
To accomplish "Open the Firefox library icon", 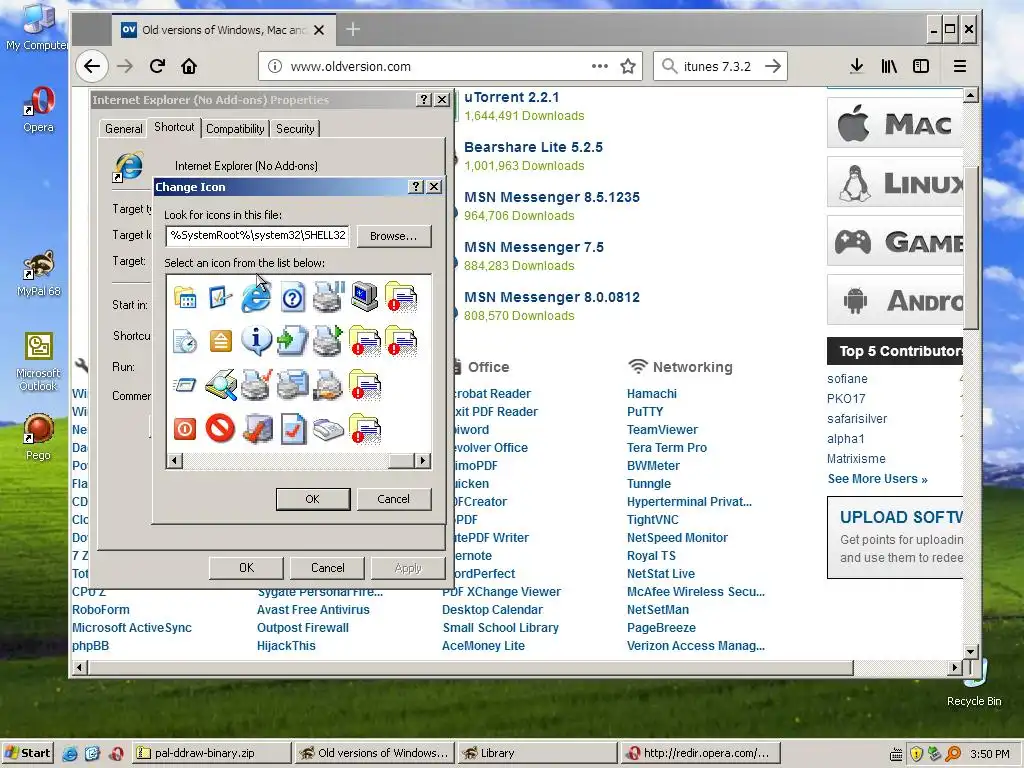I will coord(889,66).
